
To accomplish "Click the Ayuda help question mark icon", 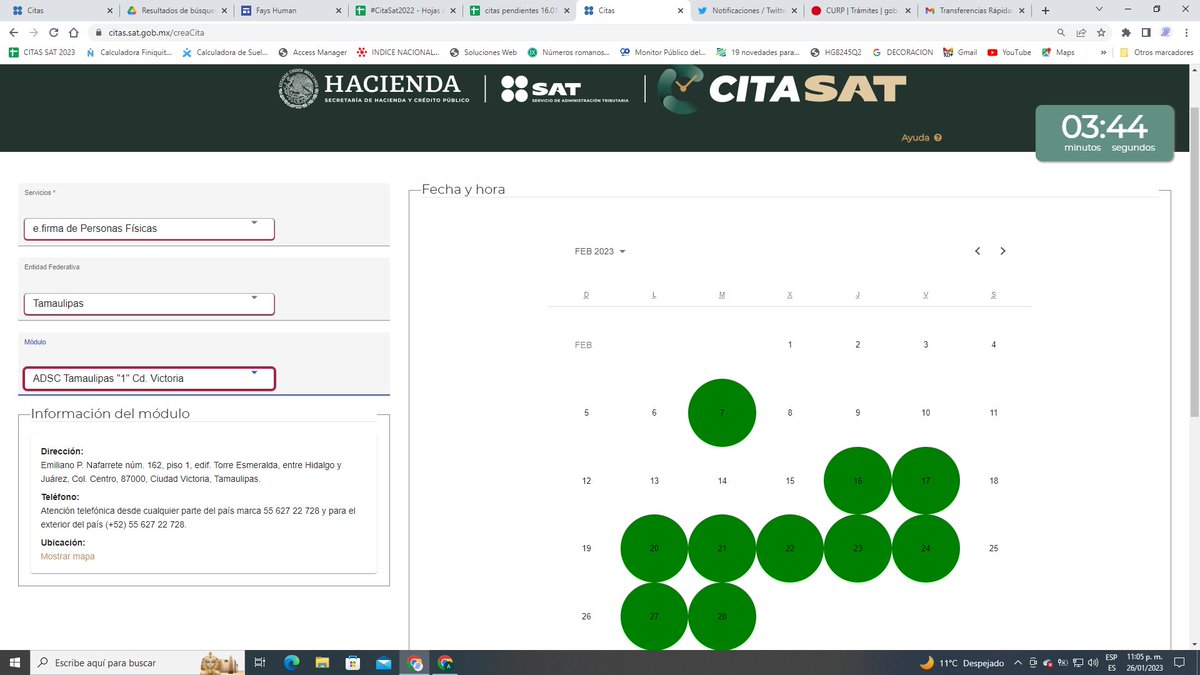I will 938,138.
